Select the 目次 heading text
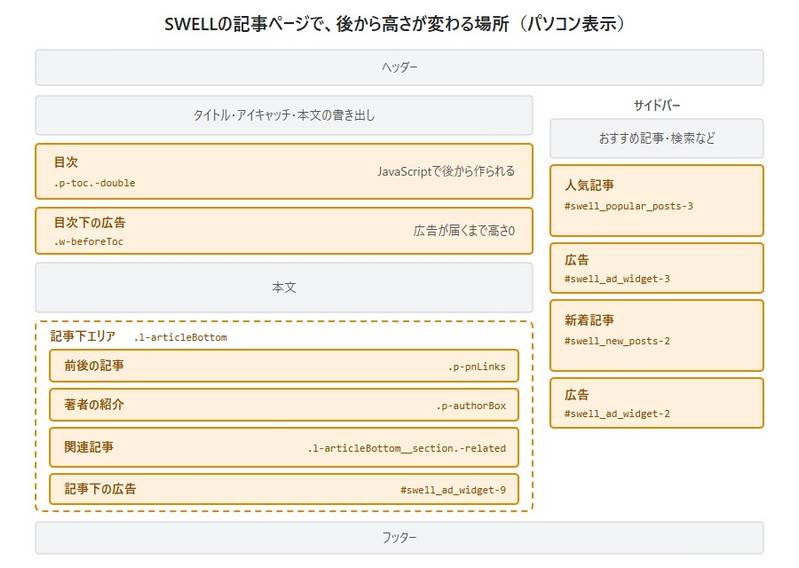The width and height of the screenshot is (799, 568). pyautogui.click(x=66, y=162)
